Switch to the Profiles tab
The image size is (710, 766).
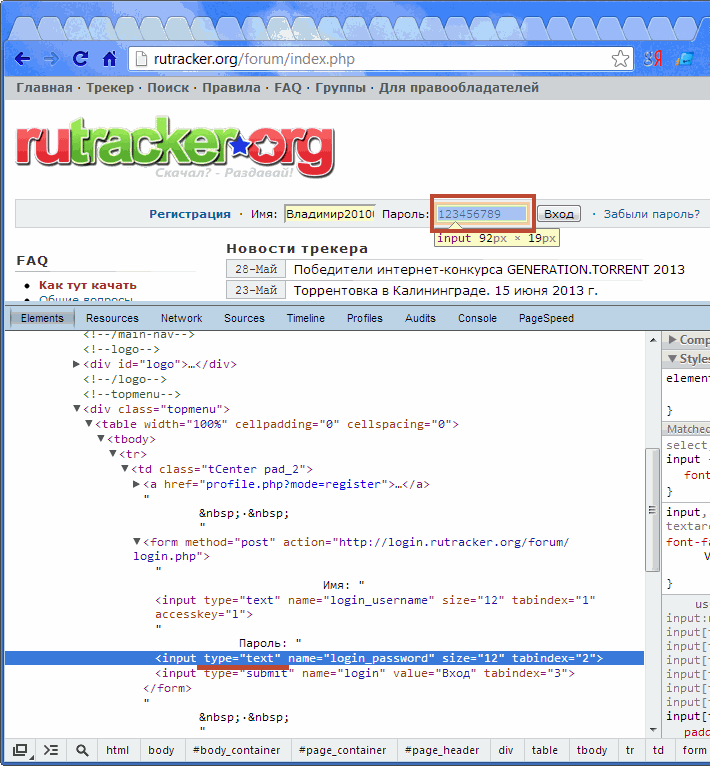(x=365, y=318)
